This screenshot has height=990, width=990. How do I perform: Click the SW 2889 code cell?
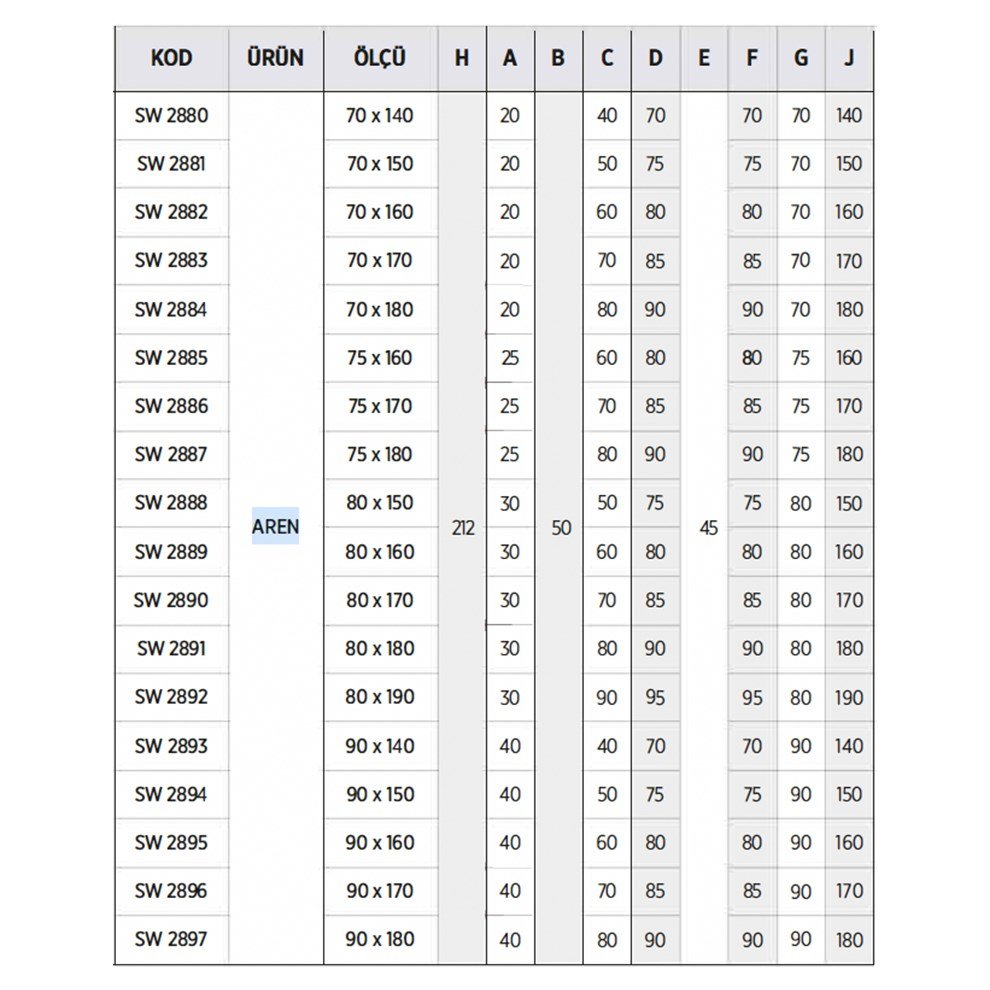tap(171, 551)
